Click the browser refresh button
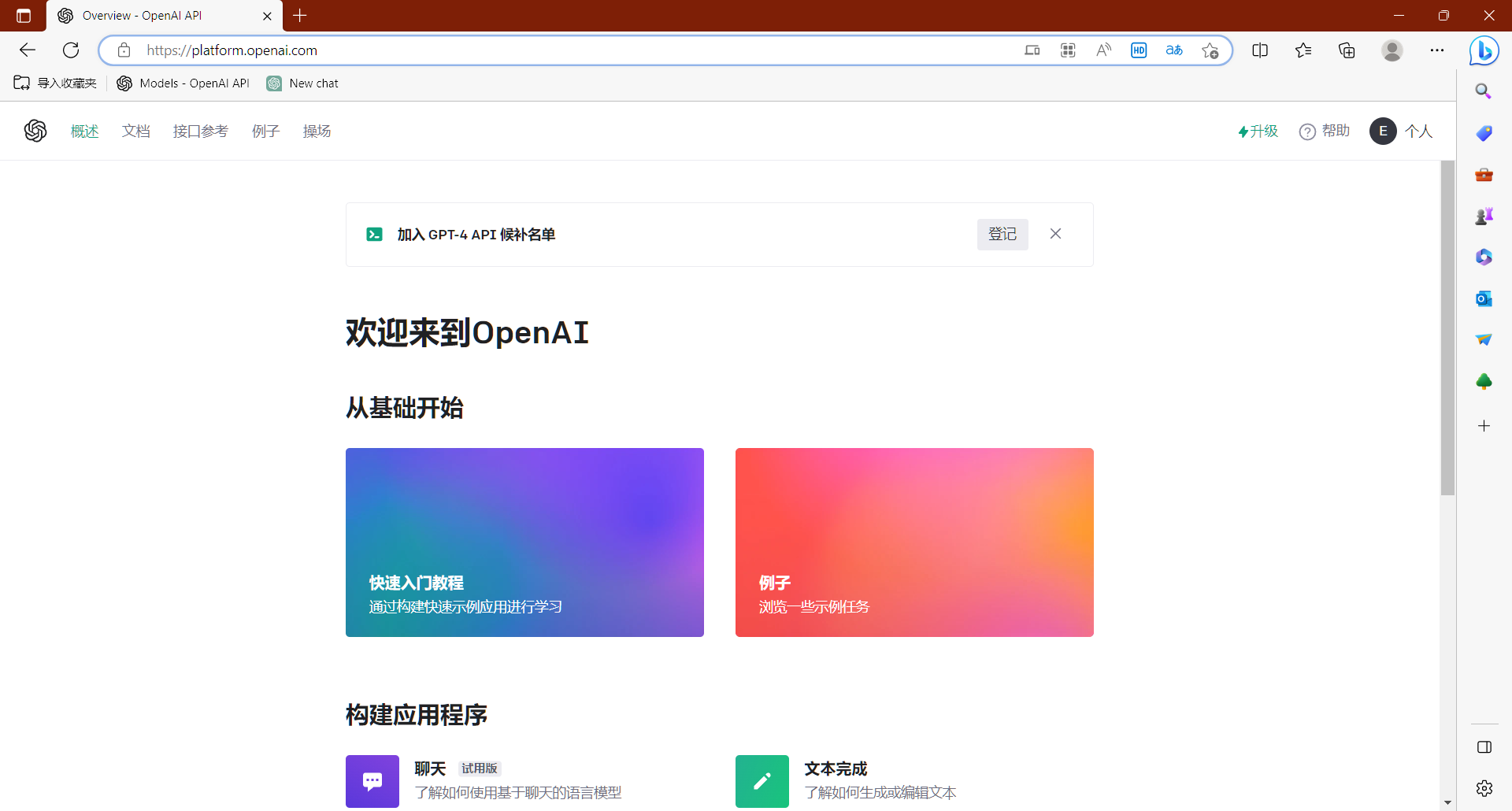The image size is (1512, 811). 71,50
